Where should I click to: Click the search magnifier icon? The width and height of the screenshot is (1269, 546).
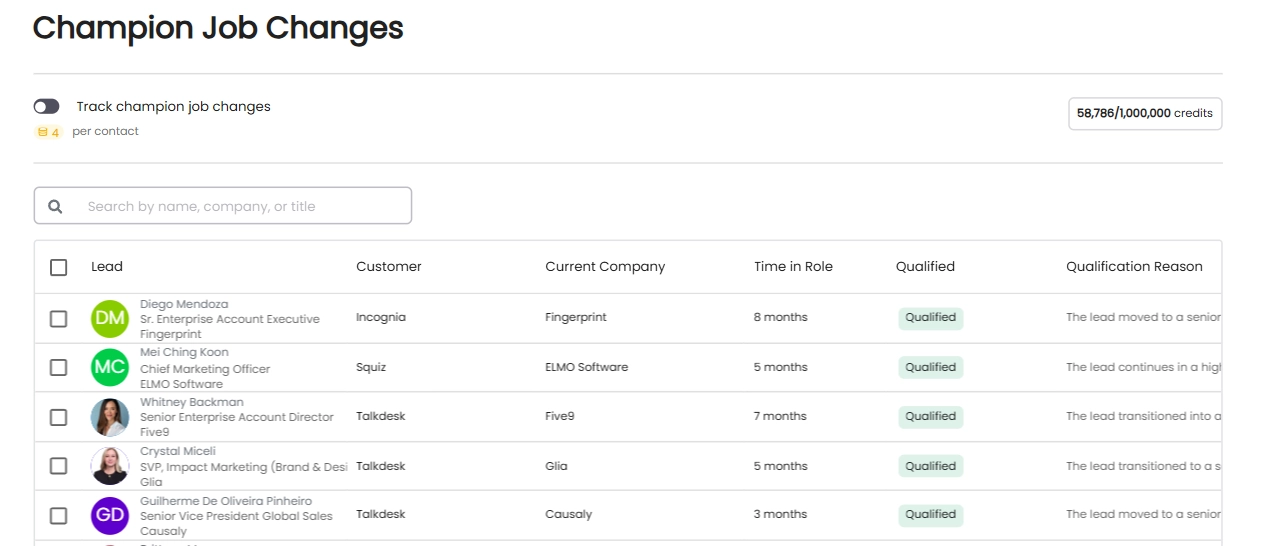coord(56,207)
